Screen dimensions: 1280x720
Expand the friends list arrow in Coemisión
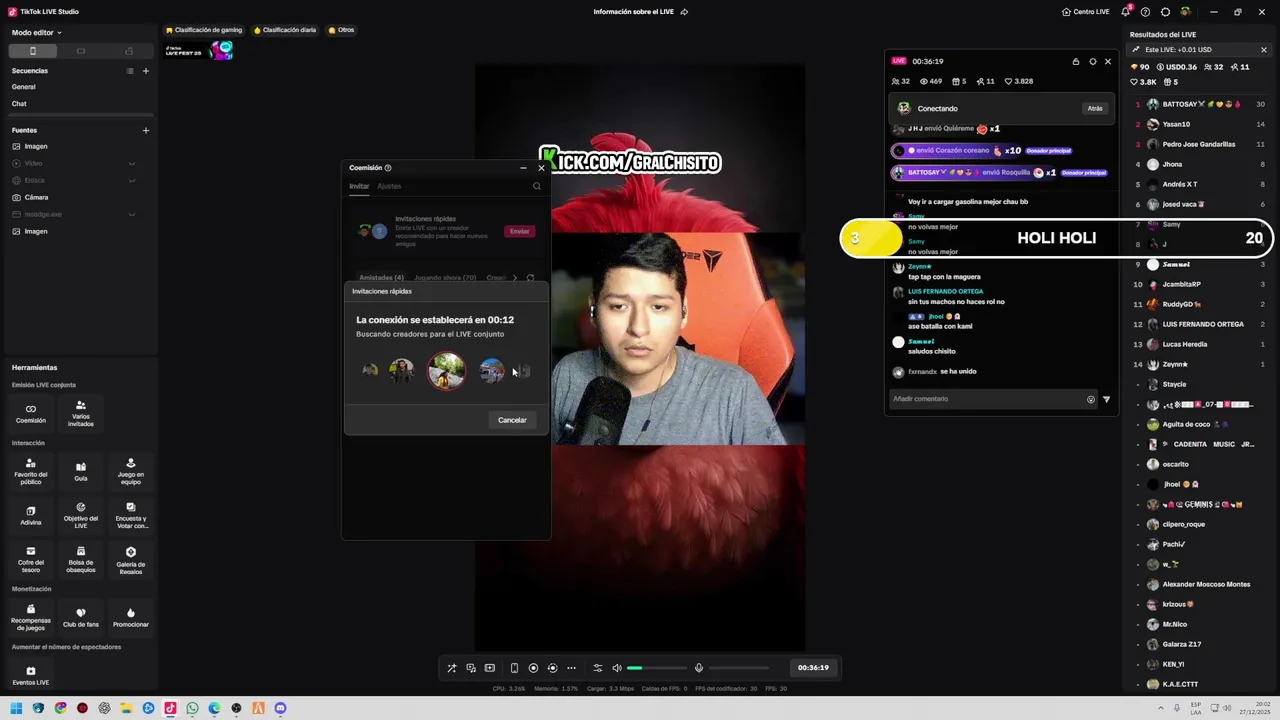[x=515, y=277]
